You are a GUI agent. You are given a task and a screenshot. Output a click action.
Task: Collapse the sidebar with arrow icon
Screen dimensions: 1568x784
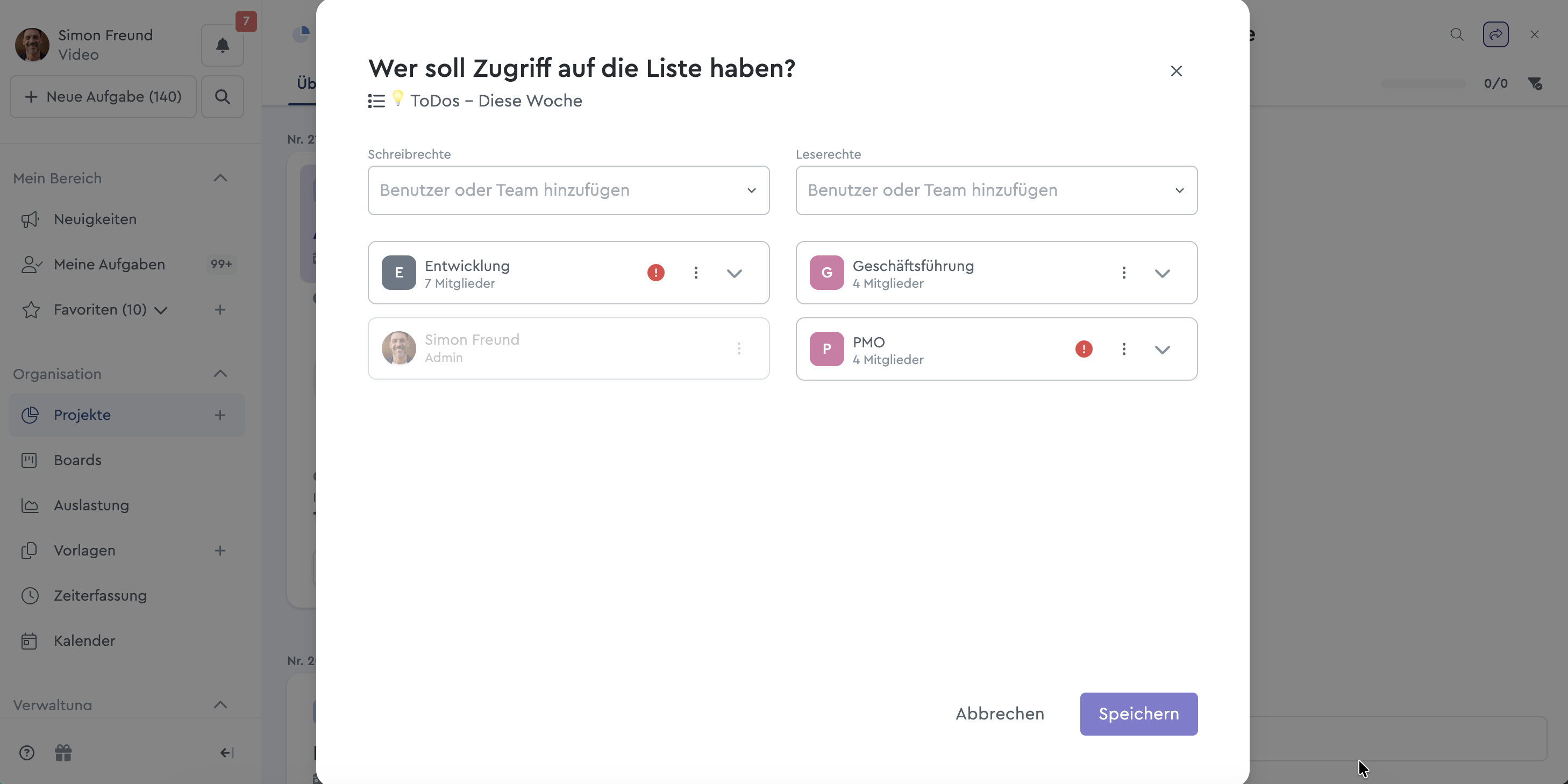pyautogui.click(x=226, y=753)
